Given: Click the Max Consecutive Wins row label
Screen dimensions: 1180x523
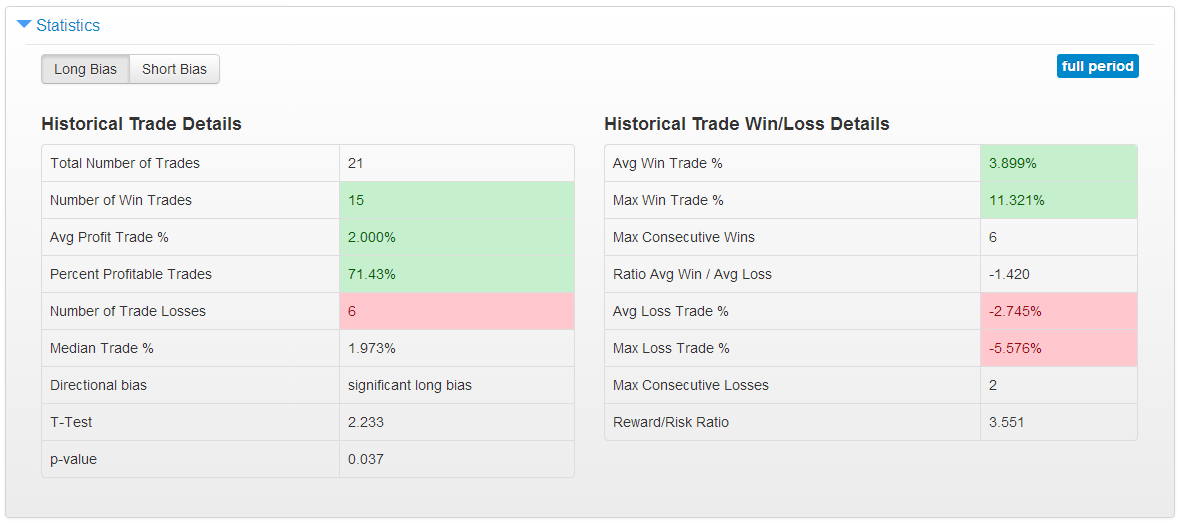Looking at the screenshot, I should (x=684, y=237).
